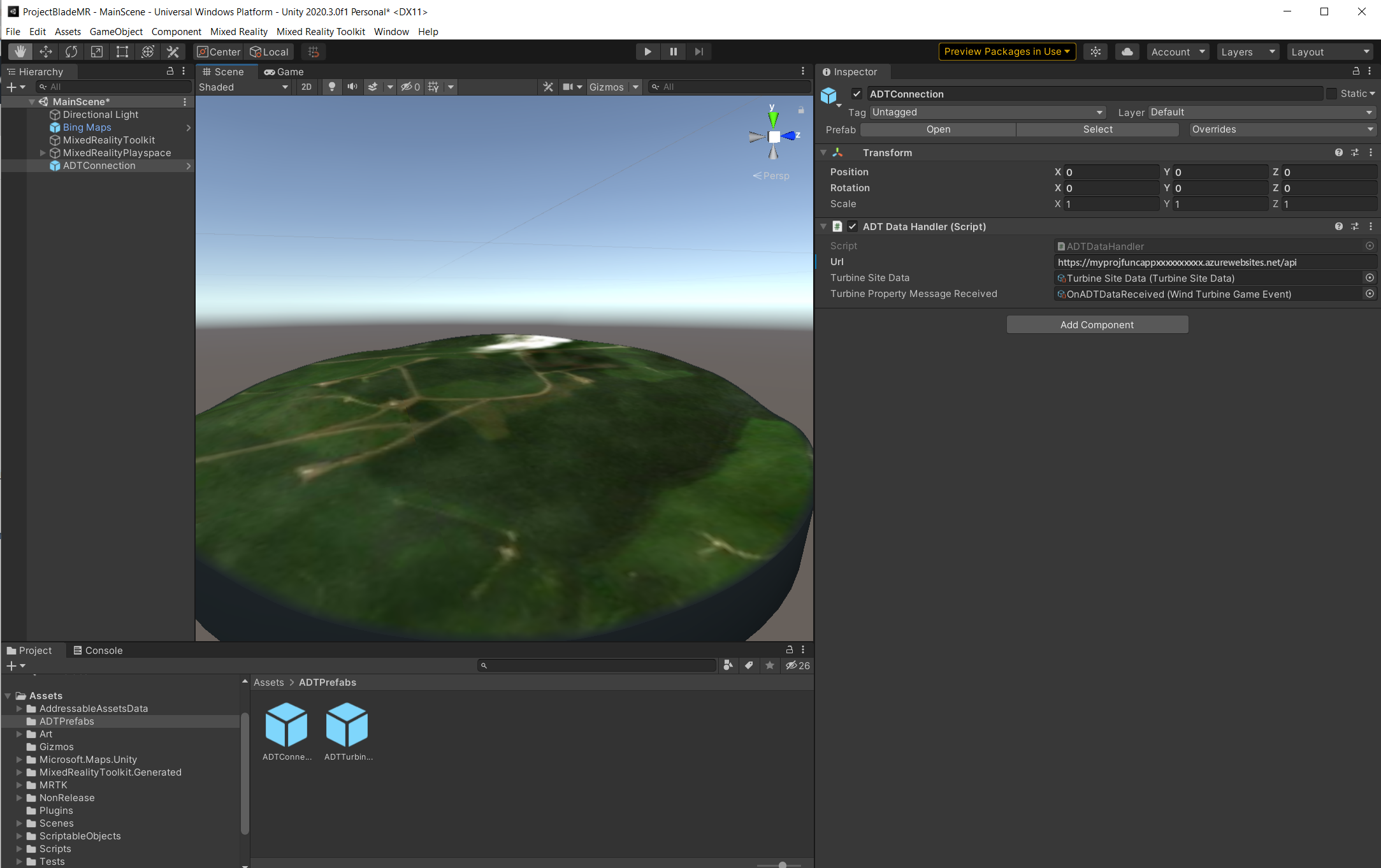Enable the Static checkbox for ADTConnection

[x=1332, y=94]
